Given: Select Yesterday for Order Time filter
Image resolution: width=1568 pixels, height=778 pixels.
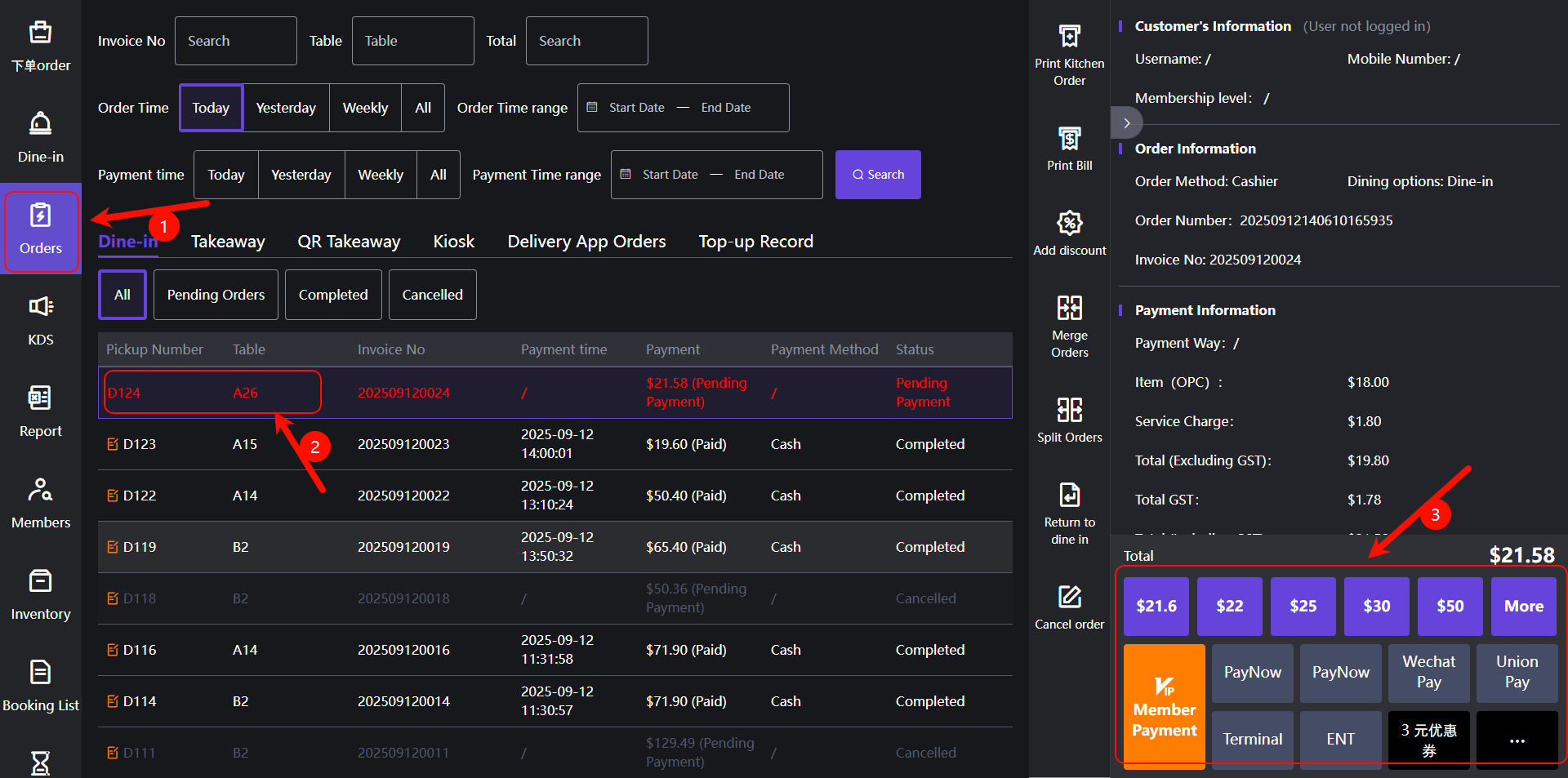Looking at the screenshot, I should pos(286,108).
